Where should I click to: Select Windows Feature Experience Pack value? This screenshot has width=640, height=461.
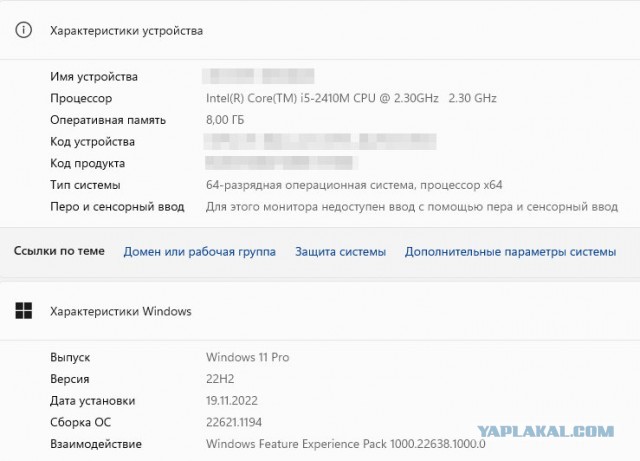346,444
